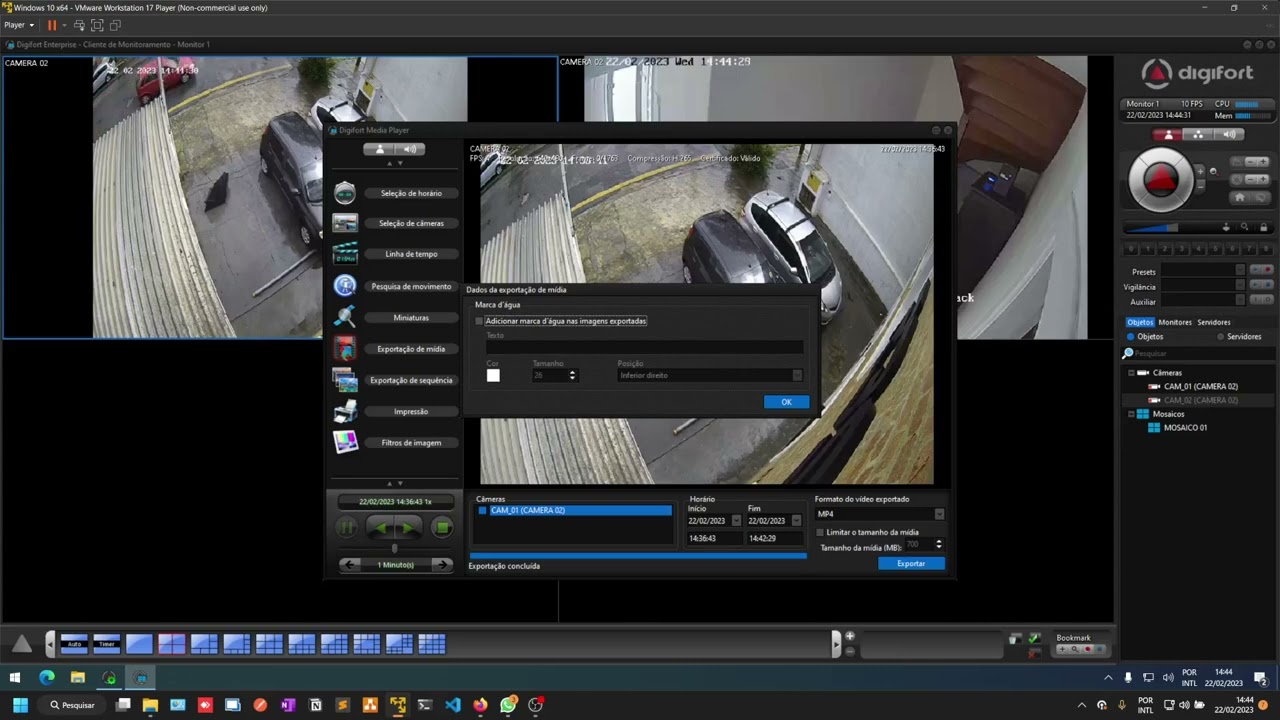Enable Limitar o tamanho da mídia checkbox
This screenshot has height=720, width=1280.
(820, 532)
